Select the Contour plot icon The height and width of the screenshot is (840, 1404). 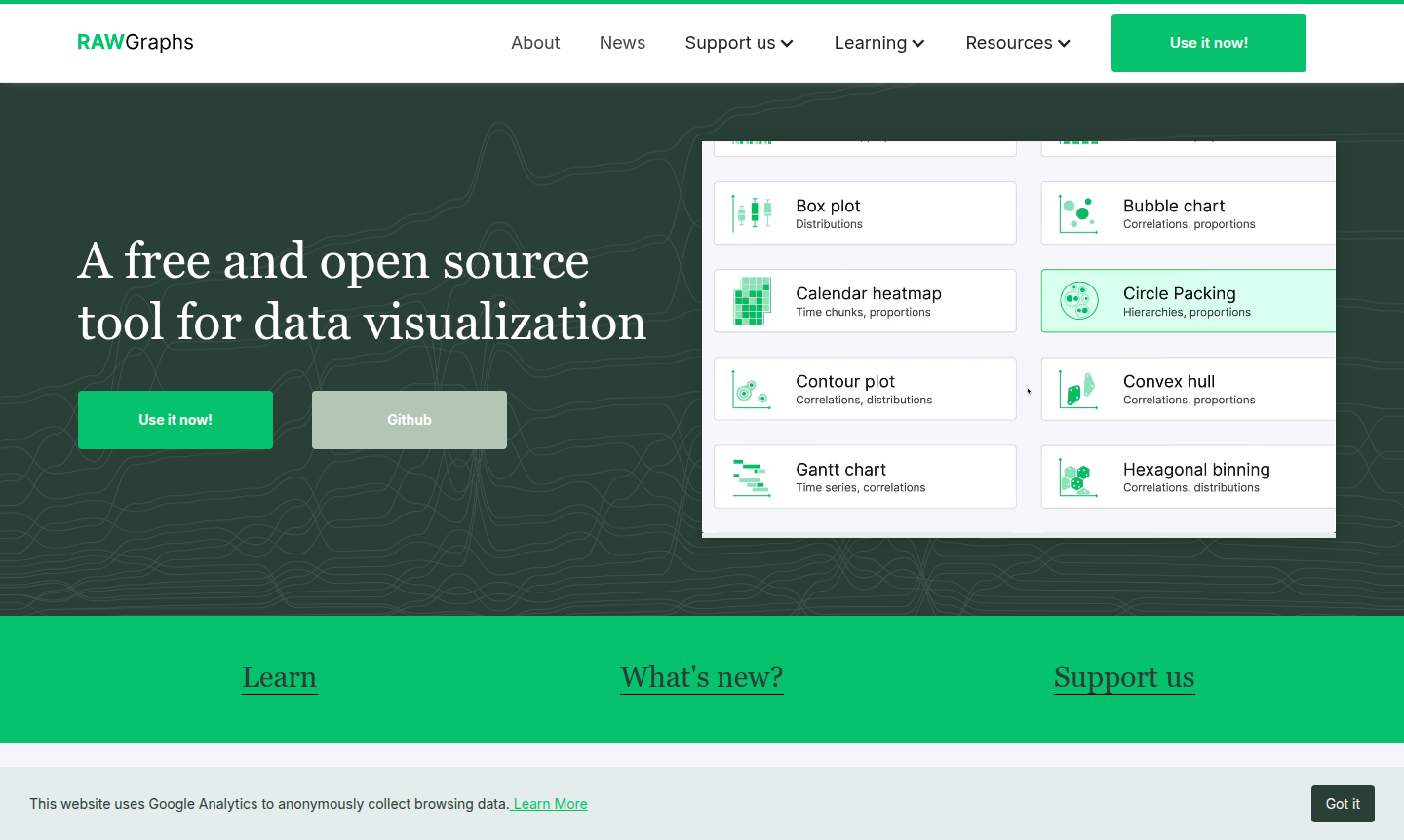click(752, 389)
